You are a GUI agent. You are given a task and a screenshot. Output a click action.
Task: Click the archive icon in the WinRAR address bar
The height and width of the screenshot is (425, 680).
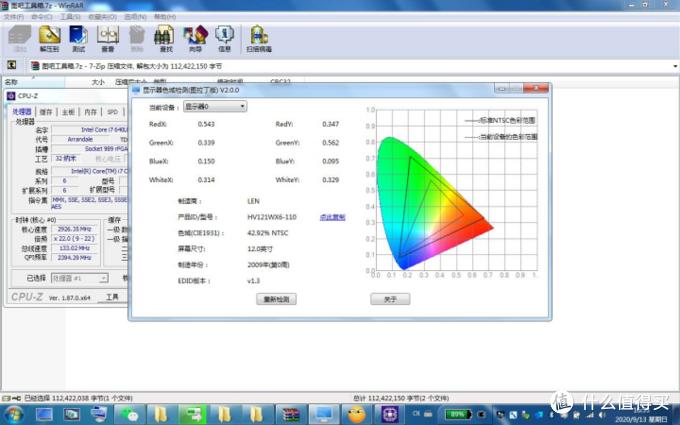(35, 66)
